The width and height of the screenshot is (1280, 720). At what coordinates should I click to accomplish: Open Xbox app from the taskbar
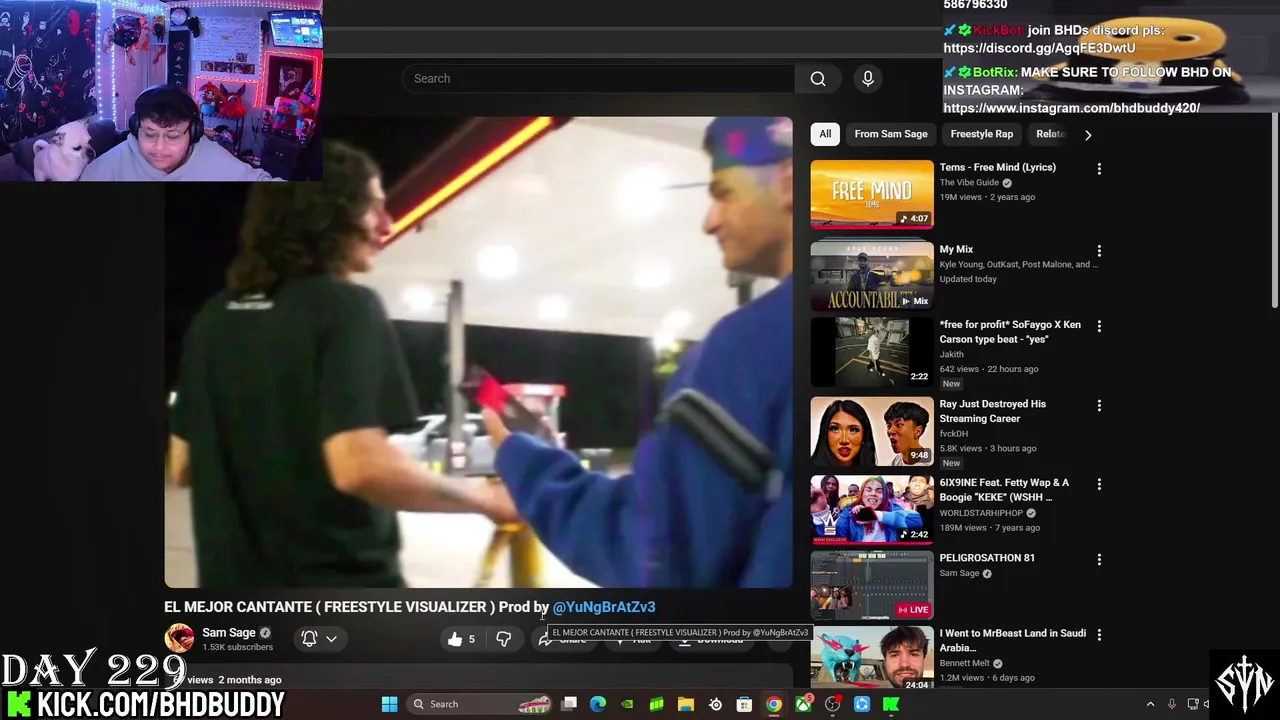[x=803, y=704]
